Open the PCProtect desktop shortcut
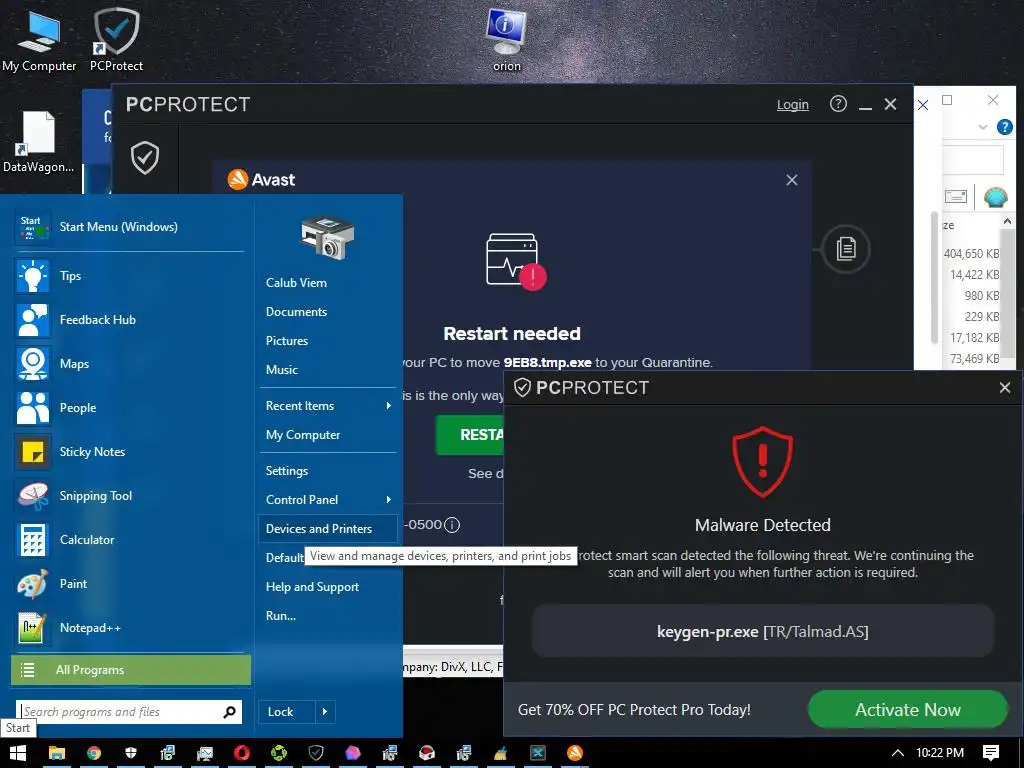1024x768 pixels. 116,39
